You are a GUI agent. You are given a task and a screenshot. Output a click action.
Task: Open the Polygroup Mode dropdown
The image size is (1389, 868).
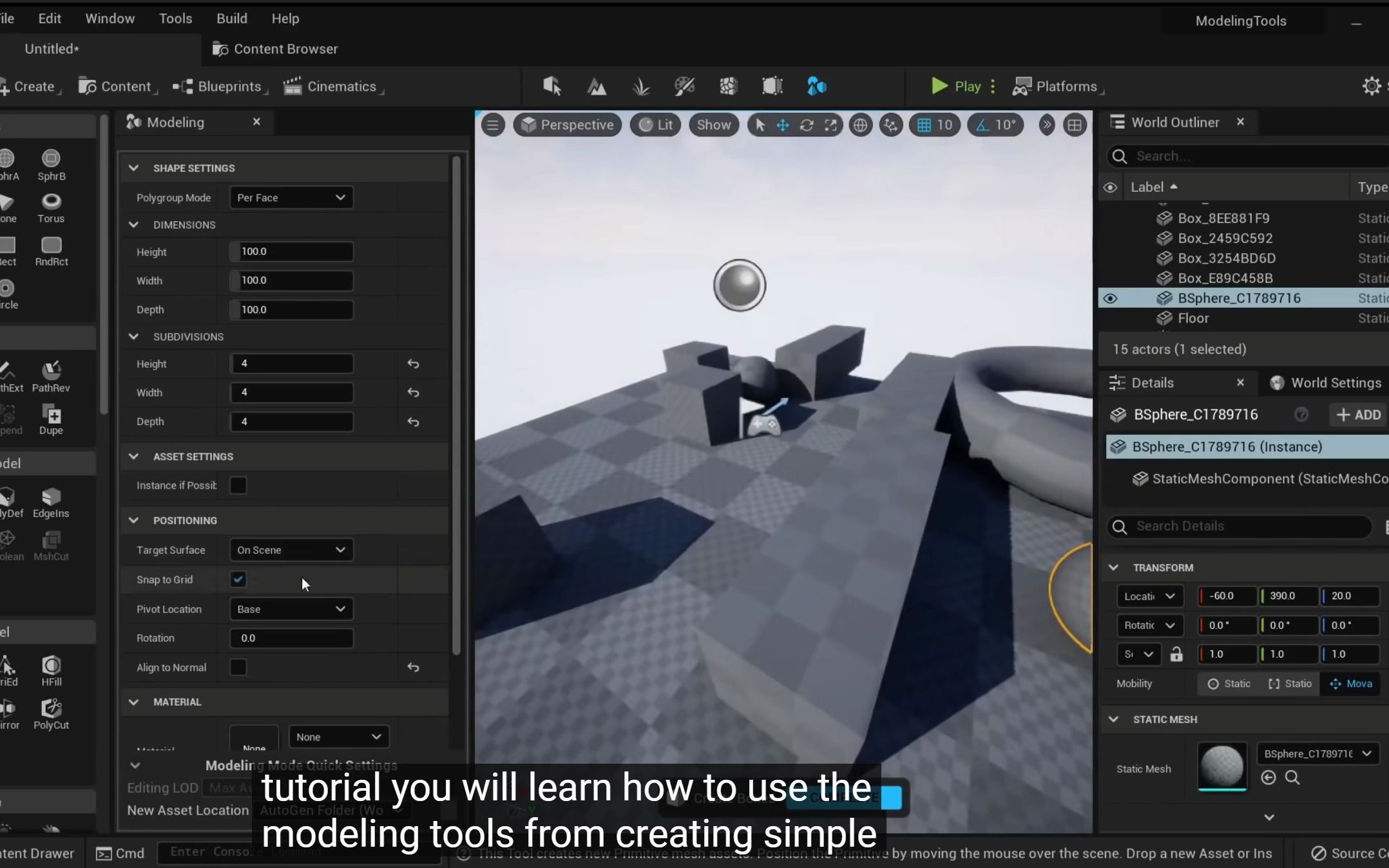[291, 198]
